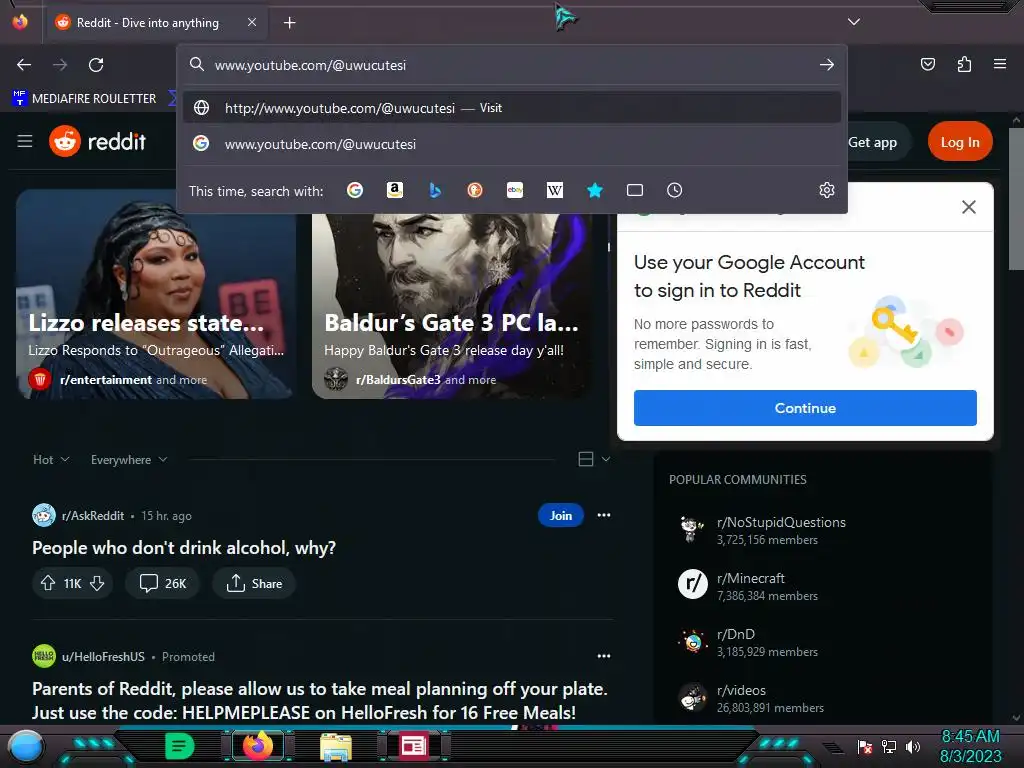The height and width of the screenshot is (768, 1024).
Task: Open the MEDIAFIRE ROULETTER bookmark
Action: tap(84, 99)
